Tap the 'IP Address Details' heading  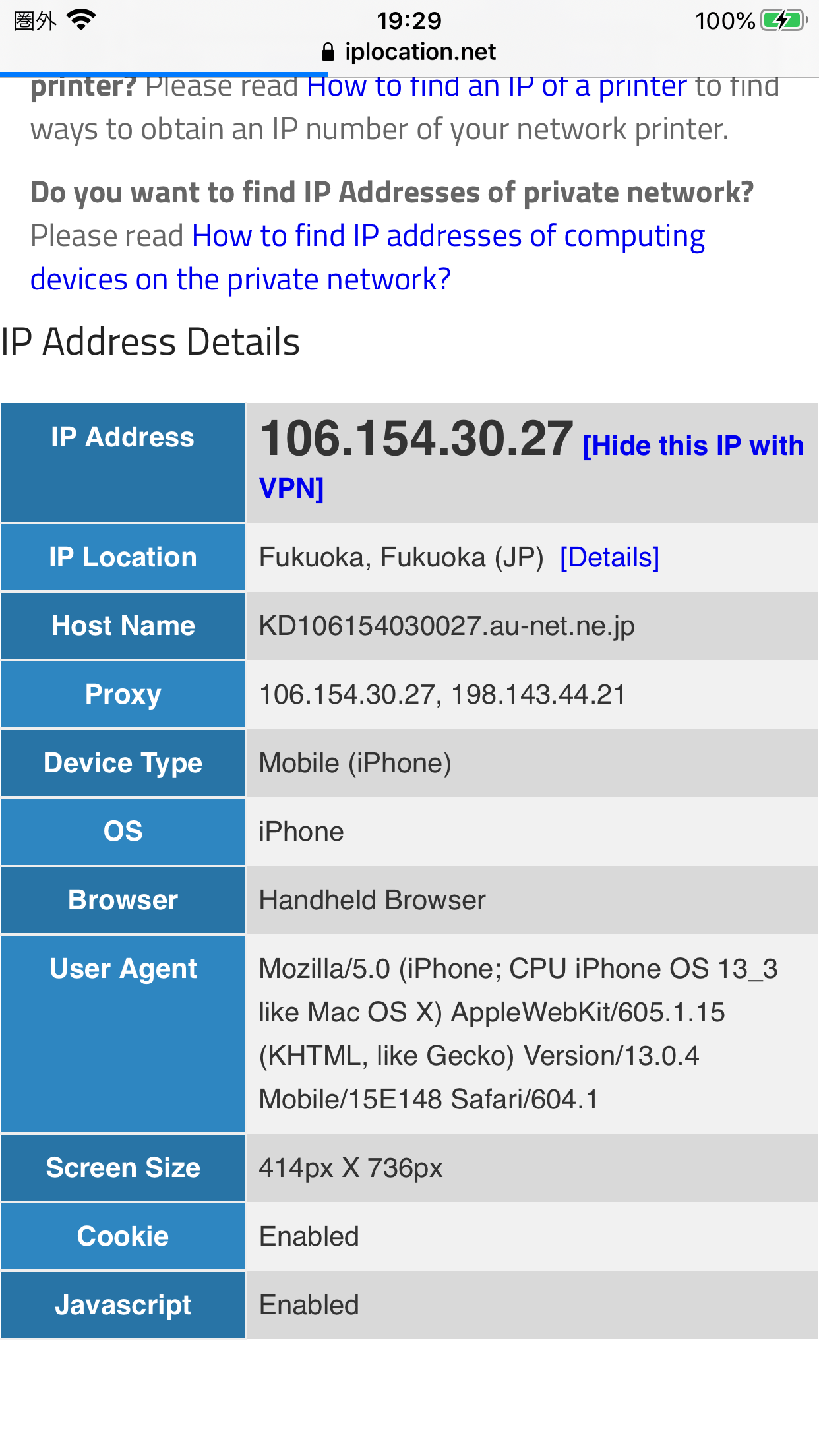150,342
